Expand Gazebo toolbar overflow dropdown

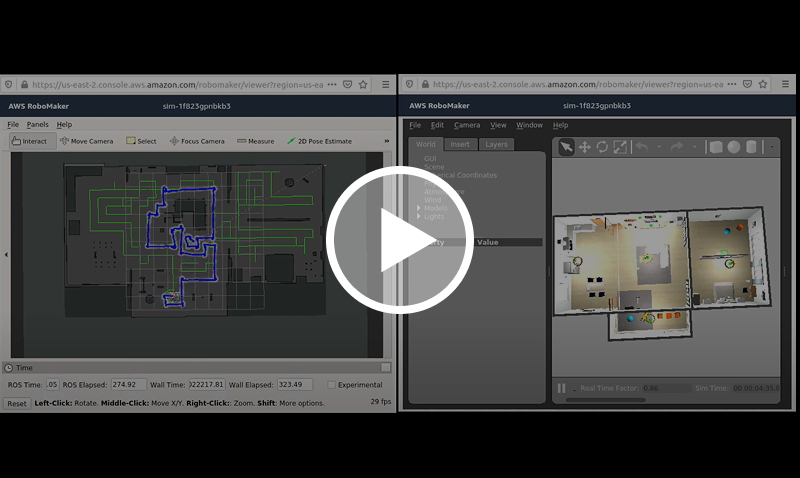(x=772, y=147)
